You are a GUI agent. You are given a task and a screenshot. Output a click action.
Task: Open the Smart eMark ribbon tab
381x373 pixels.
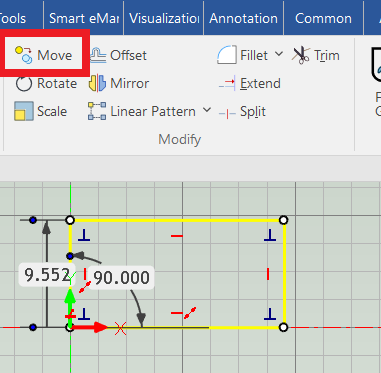(84, 18)
